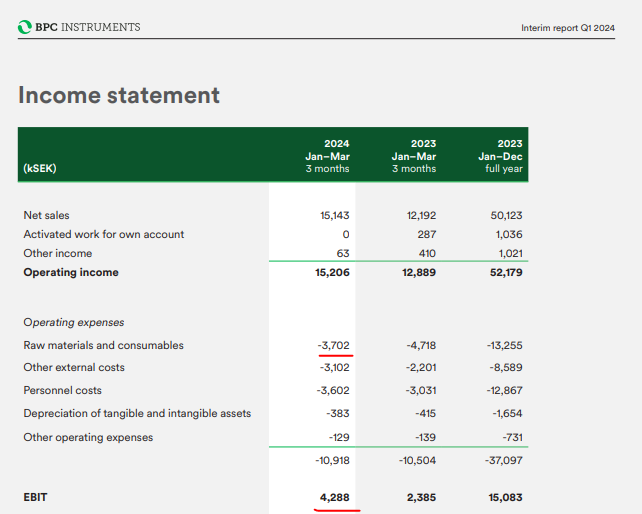The width and height of the screenshot is (642, 514).
Task: Select the 'Interim report Q1 2024' header text
Action: (567, 28)
